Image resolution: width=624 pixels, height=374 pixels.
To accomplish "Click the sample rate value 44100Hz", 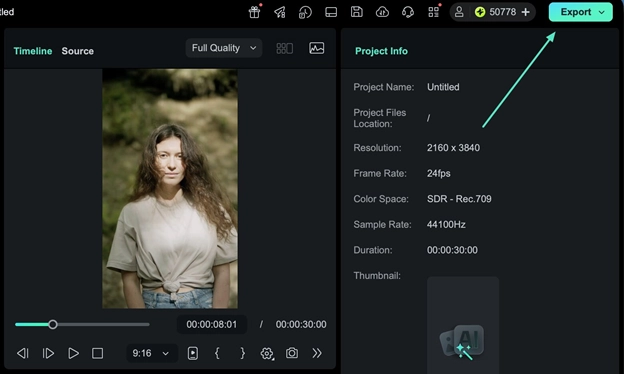I will (x=446, y=224).
